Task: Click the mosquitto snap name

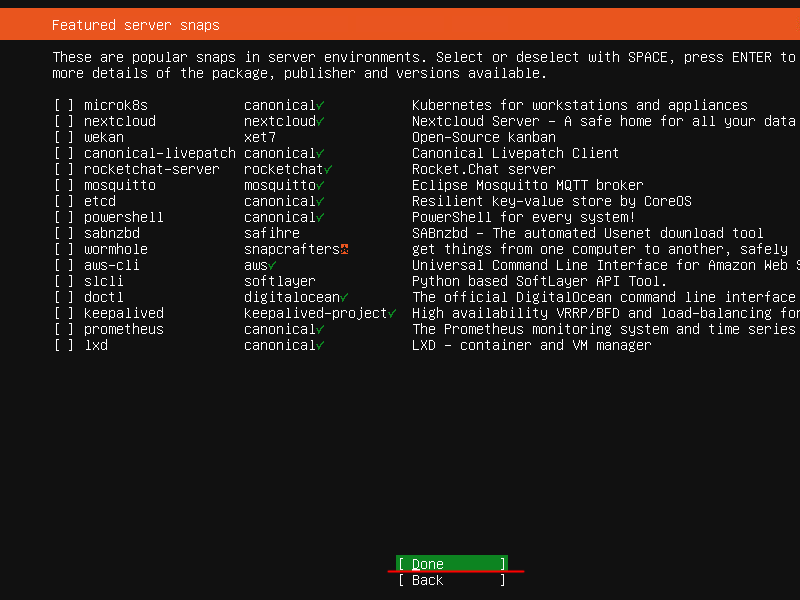Action: coord(120,185)
